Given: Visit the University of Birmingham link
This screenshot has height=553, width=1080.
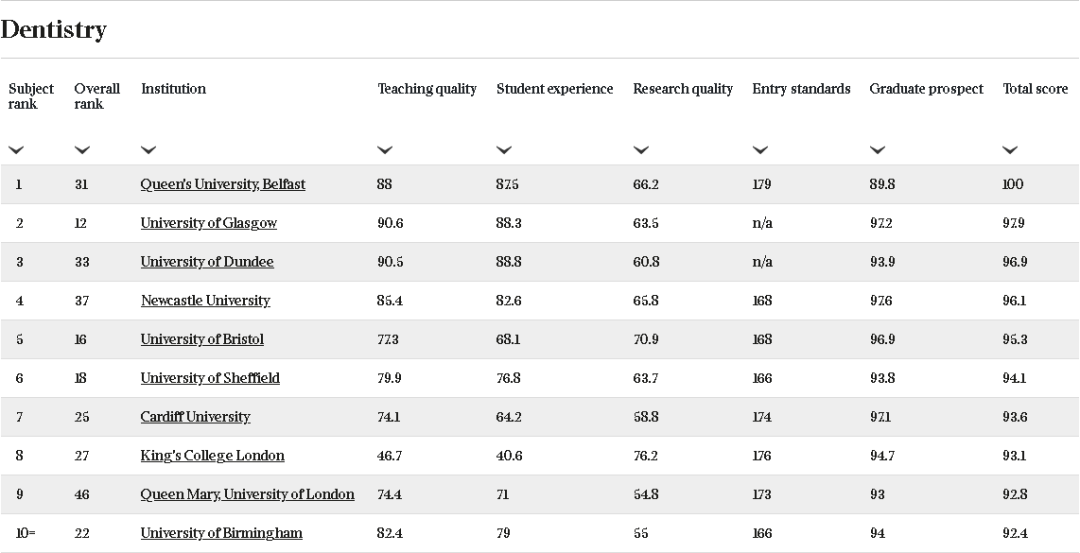Looking at the screenshot, I should (x=221, y=533).
